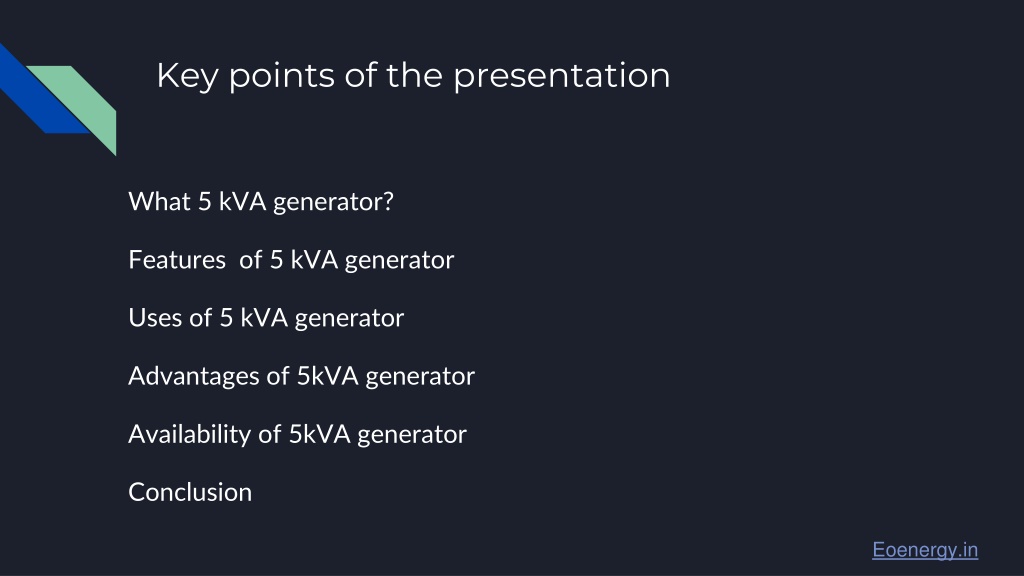Select the slide title "Key points of the presentation"
Image resolution: width=1024 pixels, height=576 pixels.
point(413,76)
